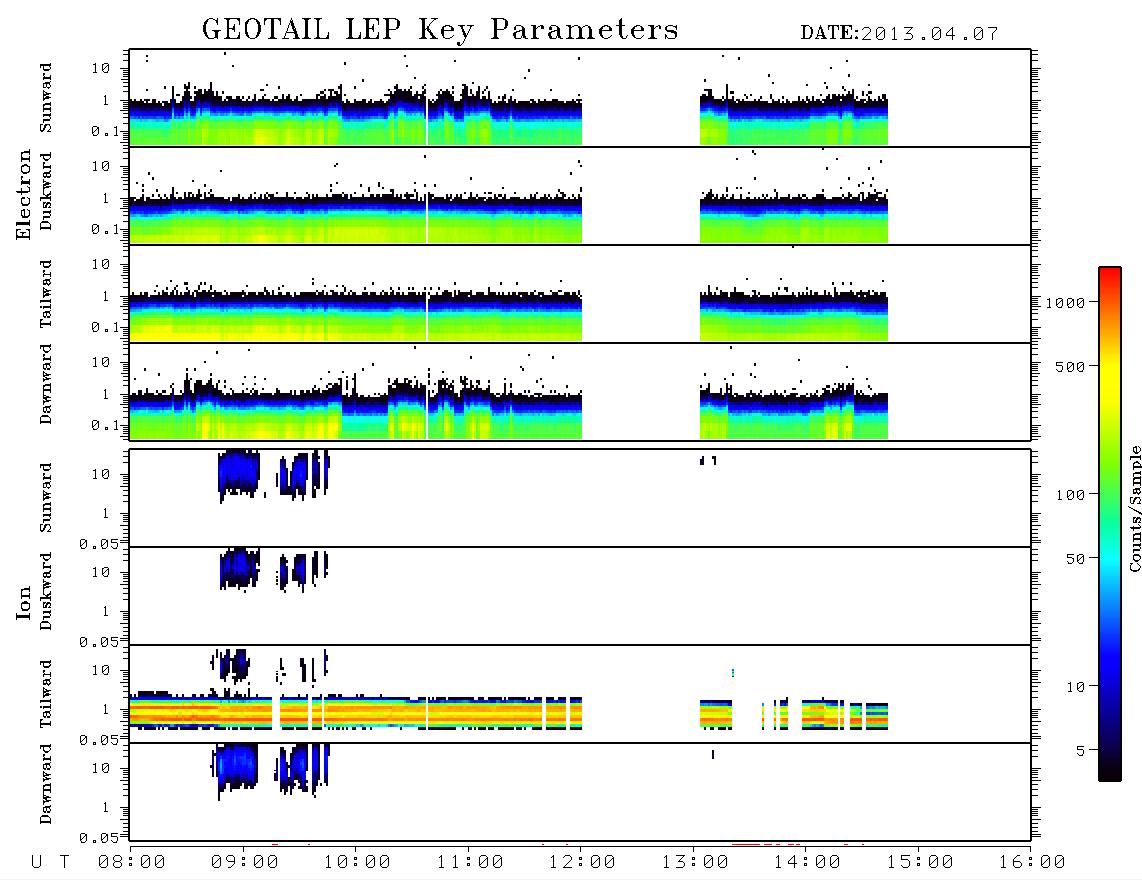
Task: Click the Ion Dawnward blue burst near 09:00
Action: (236, 768)
